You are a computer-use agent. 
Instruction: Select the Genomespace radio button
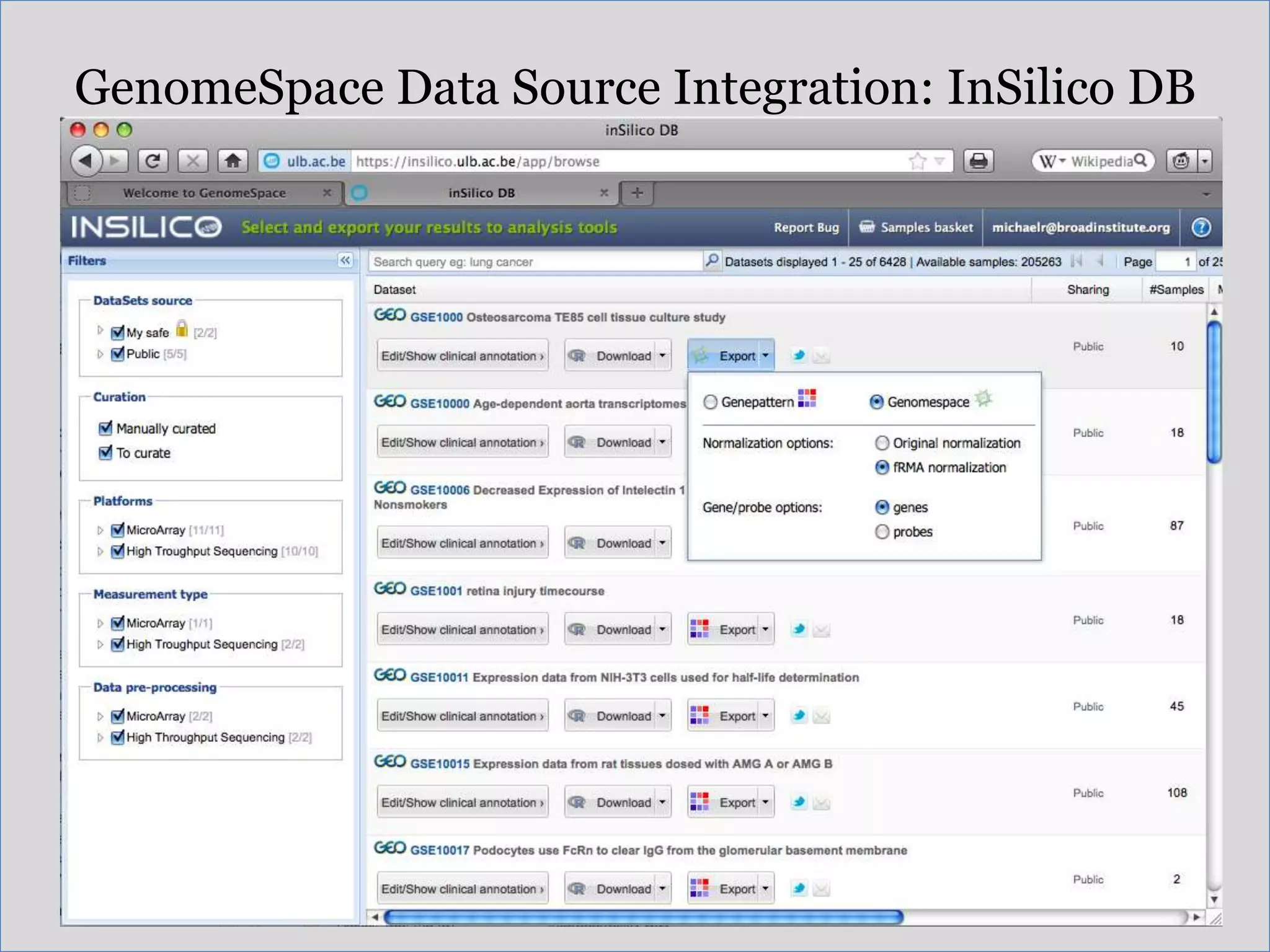(876, 402)
